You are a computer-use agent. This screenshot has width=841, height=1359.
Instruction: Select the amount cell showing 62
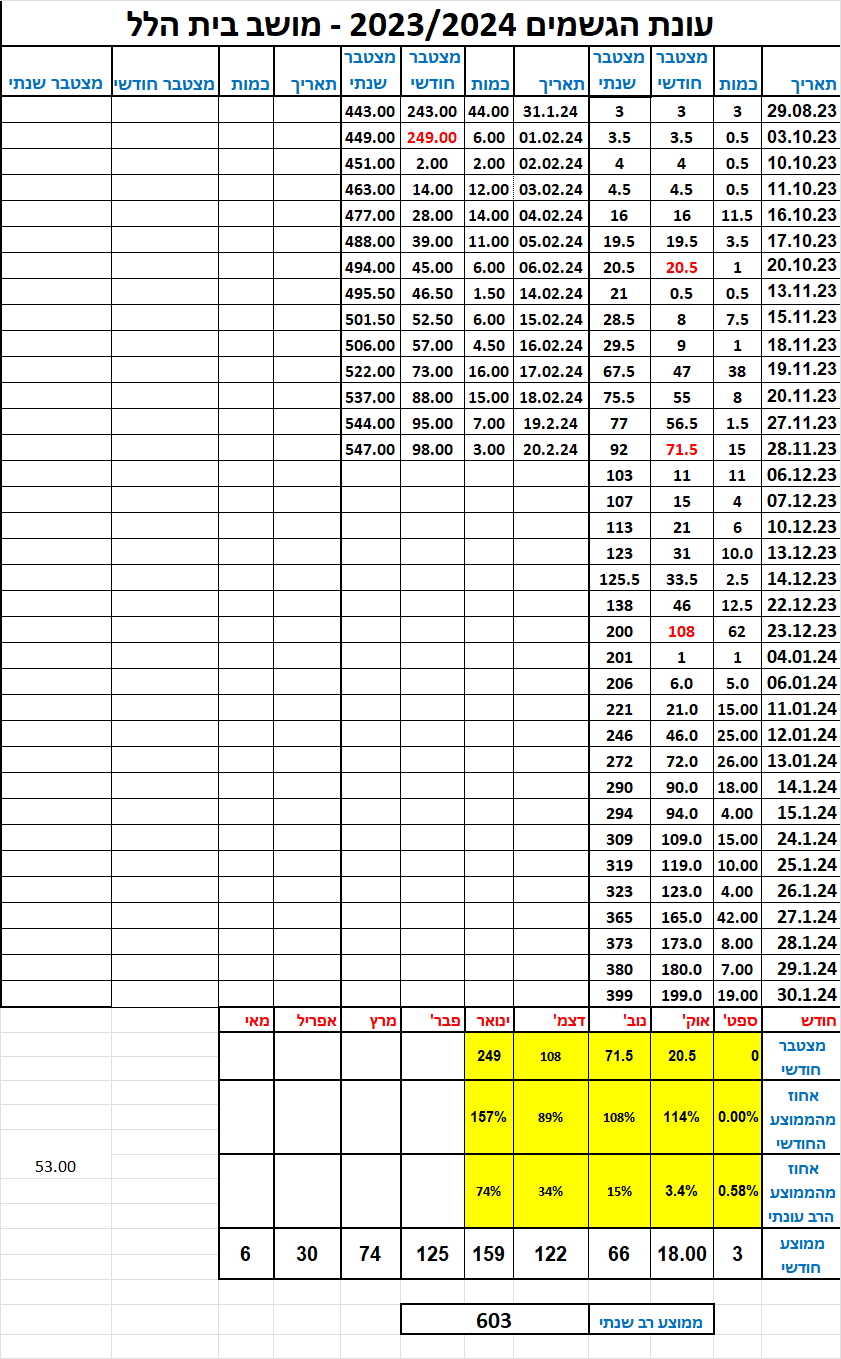click(x=737, y=631)
